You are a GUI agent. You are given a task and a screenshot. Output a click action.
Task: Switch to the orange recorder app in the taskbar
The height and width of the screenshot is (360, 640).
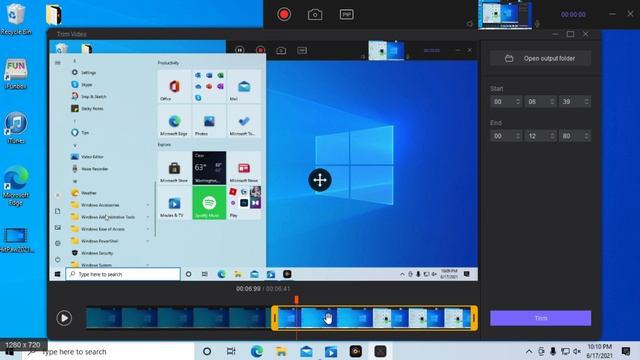pyautogui.click(x=356, y=351)
